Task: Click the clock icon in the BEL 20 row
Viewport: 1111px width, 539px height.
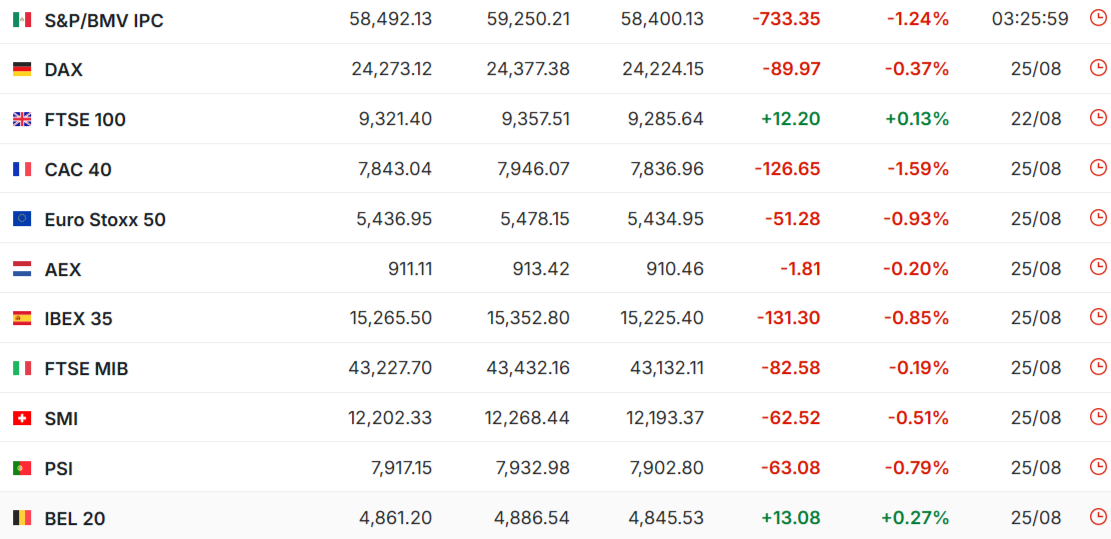Action: (1097, 516)
